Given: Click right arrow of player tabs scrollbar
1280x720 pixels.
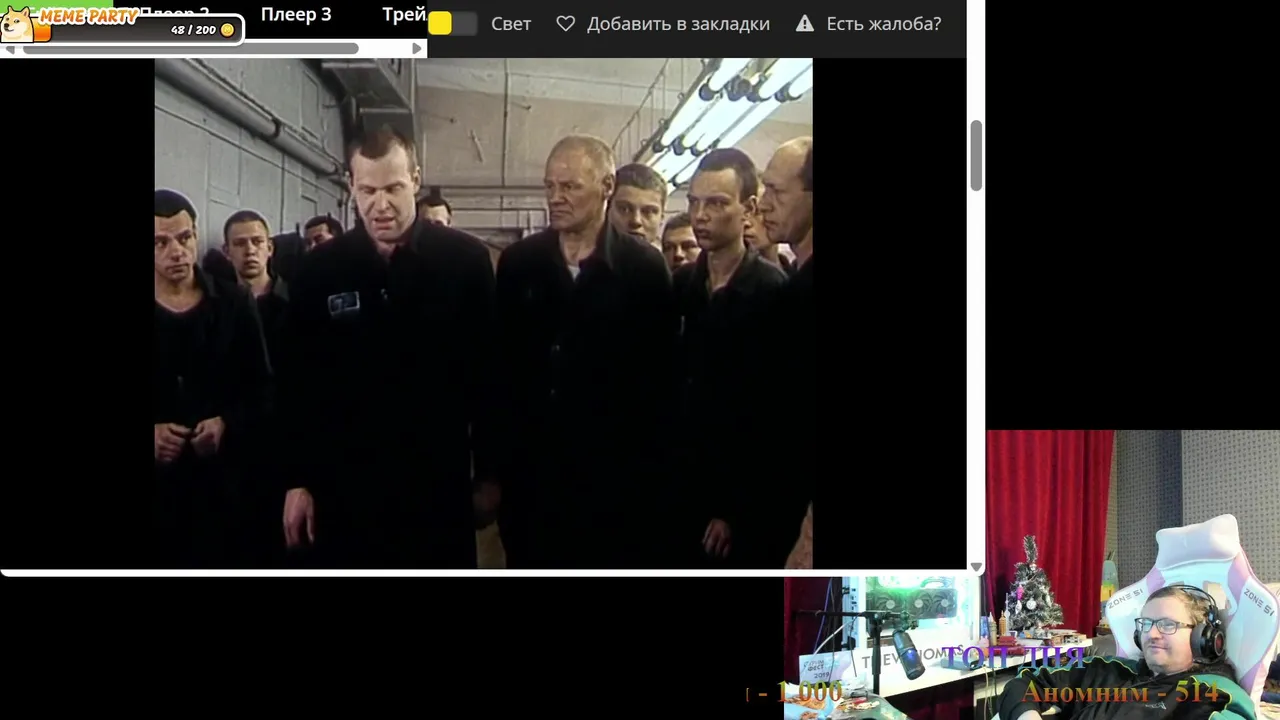Looking at the screenshot, I should point(417,48).
